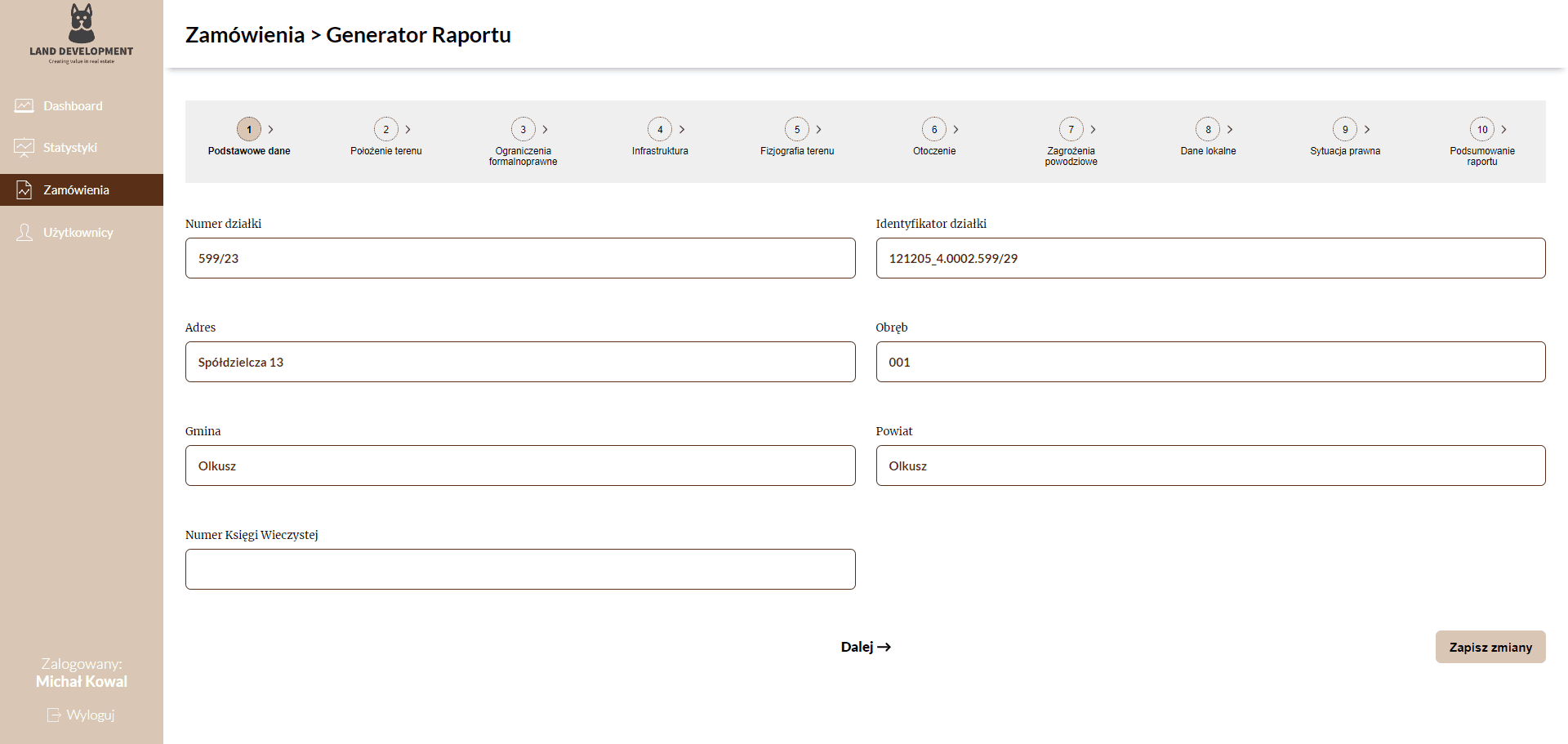The width and height of the screenshot is (1568, 744).
Task: Open Dashboard via its chart icon
Action: 24,106
